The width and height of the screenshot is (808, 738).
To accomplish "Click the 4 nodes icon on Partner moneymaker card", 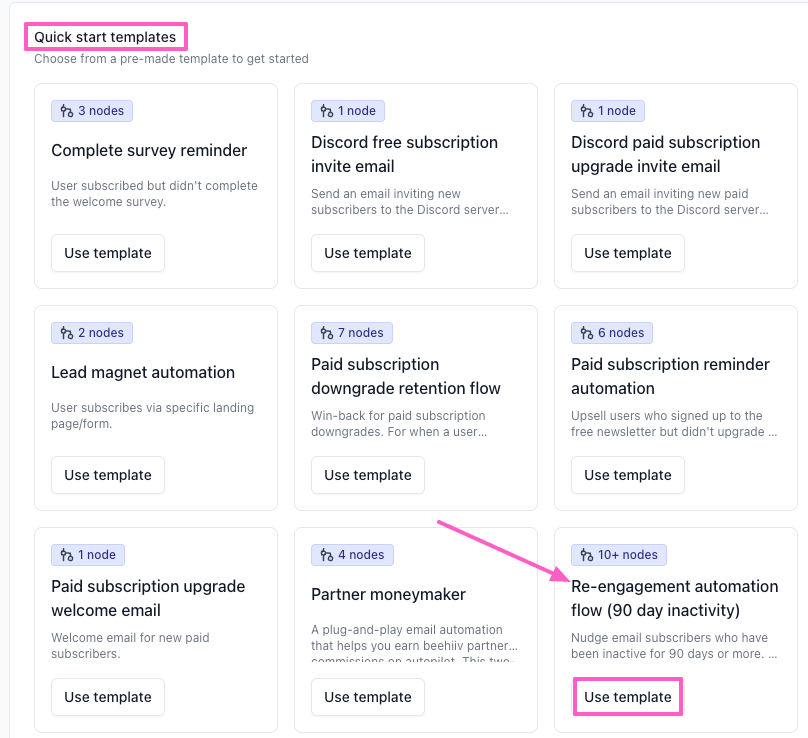I will click(x=327, y=555).
